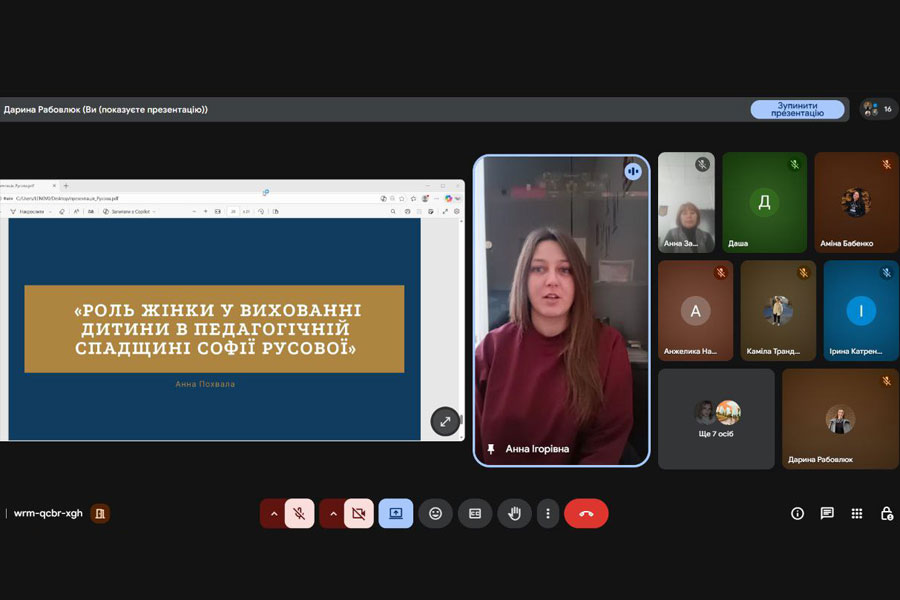Raise hand with the hand icon
The height and width of the screenshot is (600, 900).
point(514,513)
